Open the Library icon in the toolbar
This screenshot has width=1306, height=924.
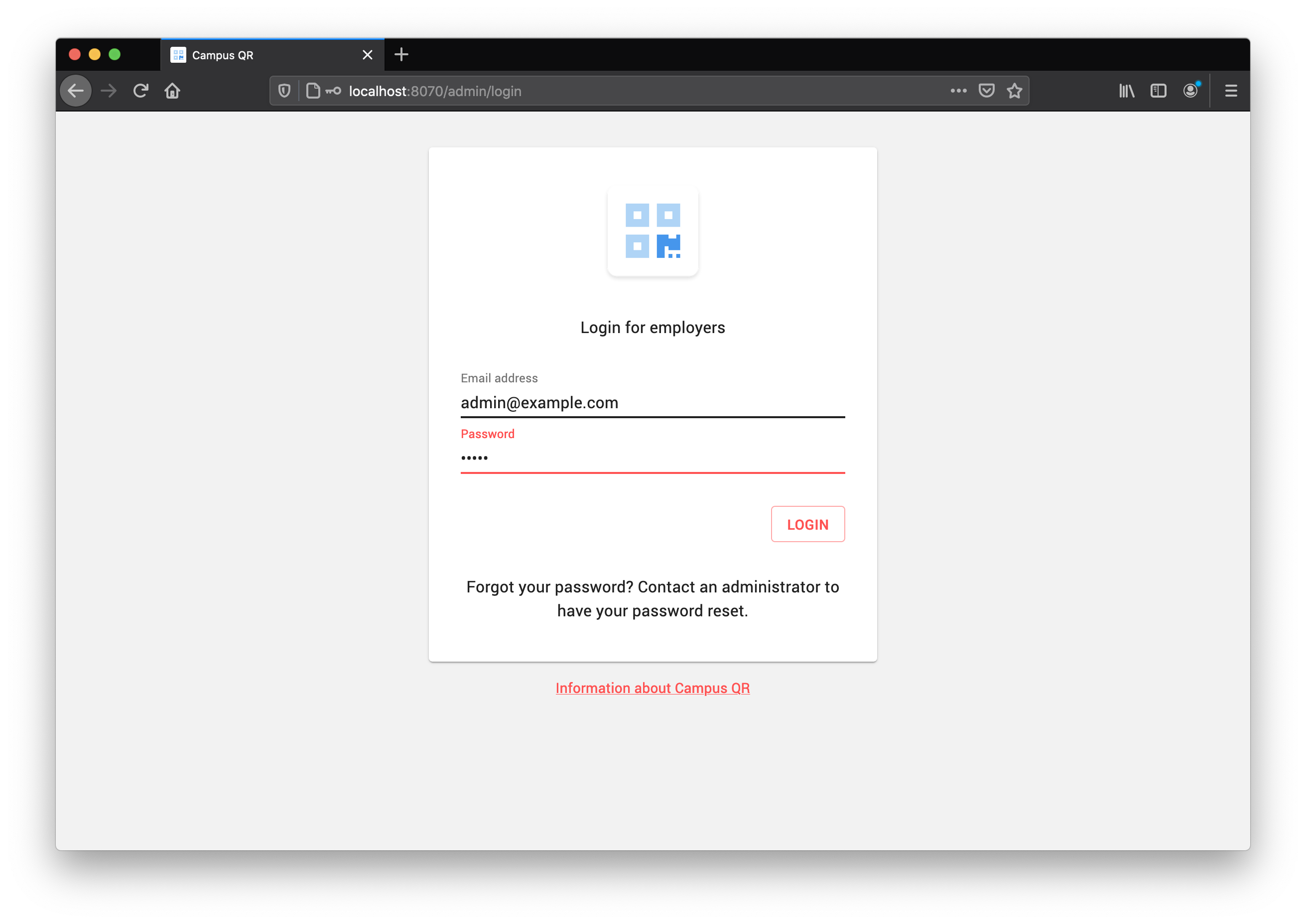click(x=1126, y=91)
